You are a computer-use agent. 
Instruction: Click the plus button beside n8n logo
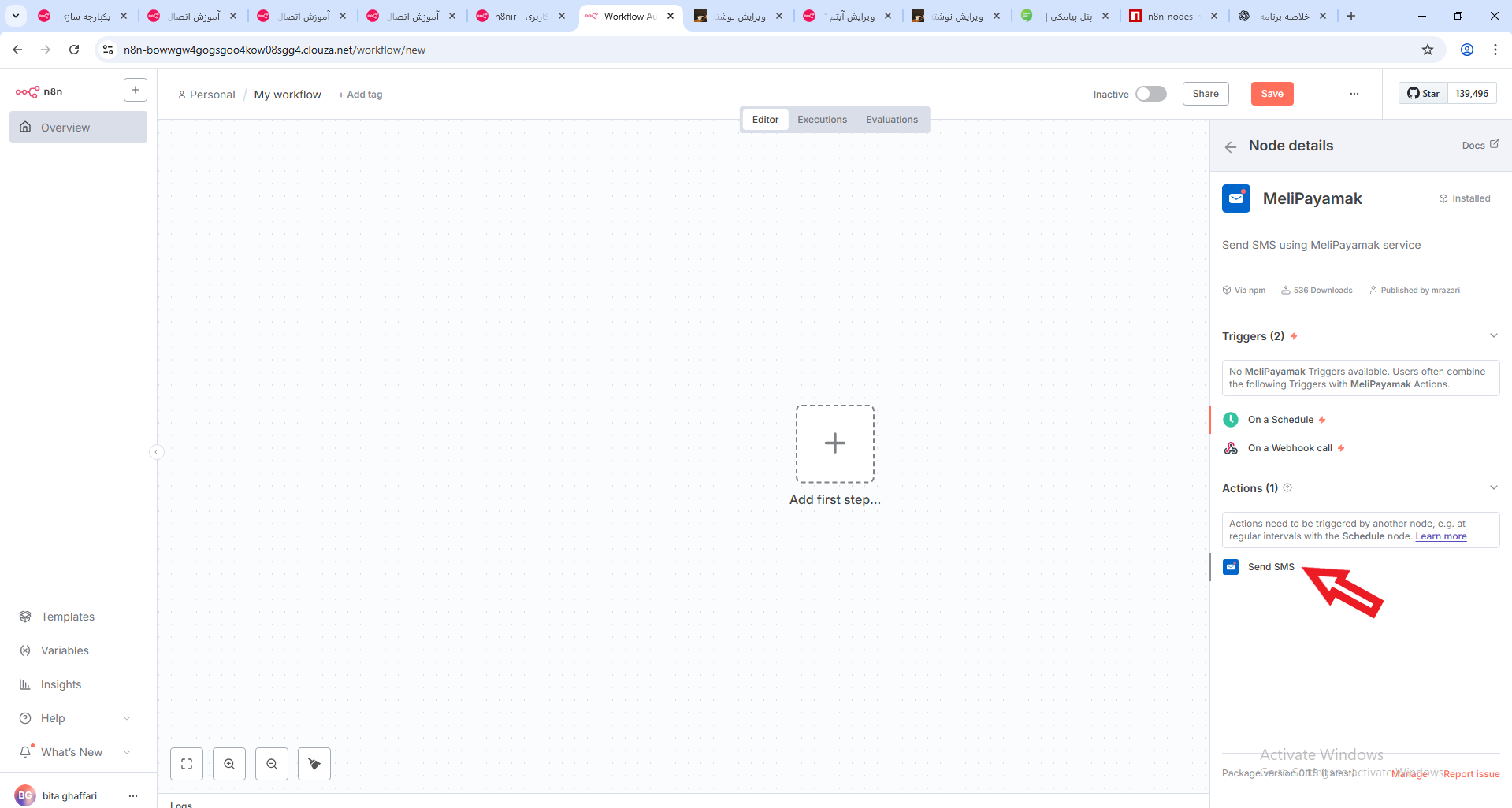(136, 91)
